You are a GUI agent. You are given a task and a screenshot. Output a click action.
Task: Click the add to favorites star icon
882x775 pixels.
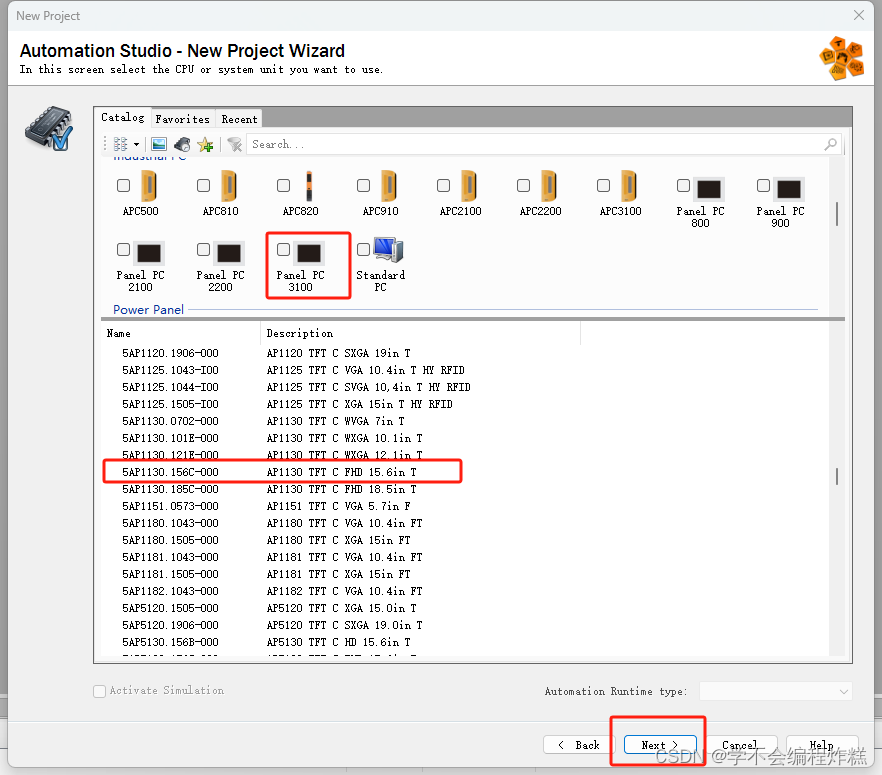205,145
